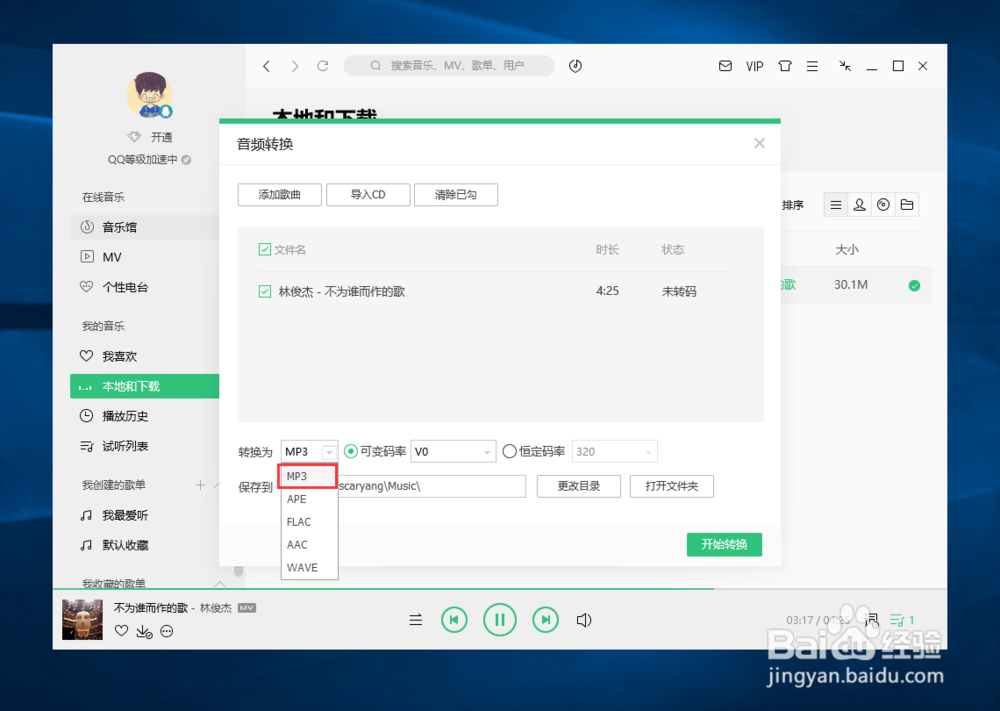Click the user avatar picture

click(x=149, y=95)
